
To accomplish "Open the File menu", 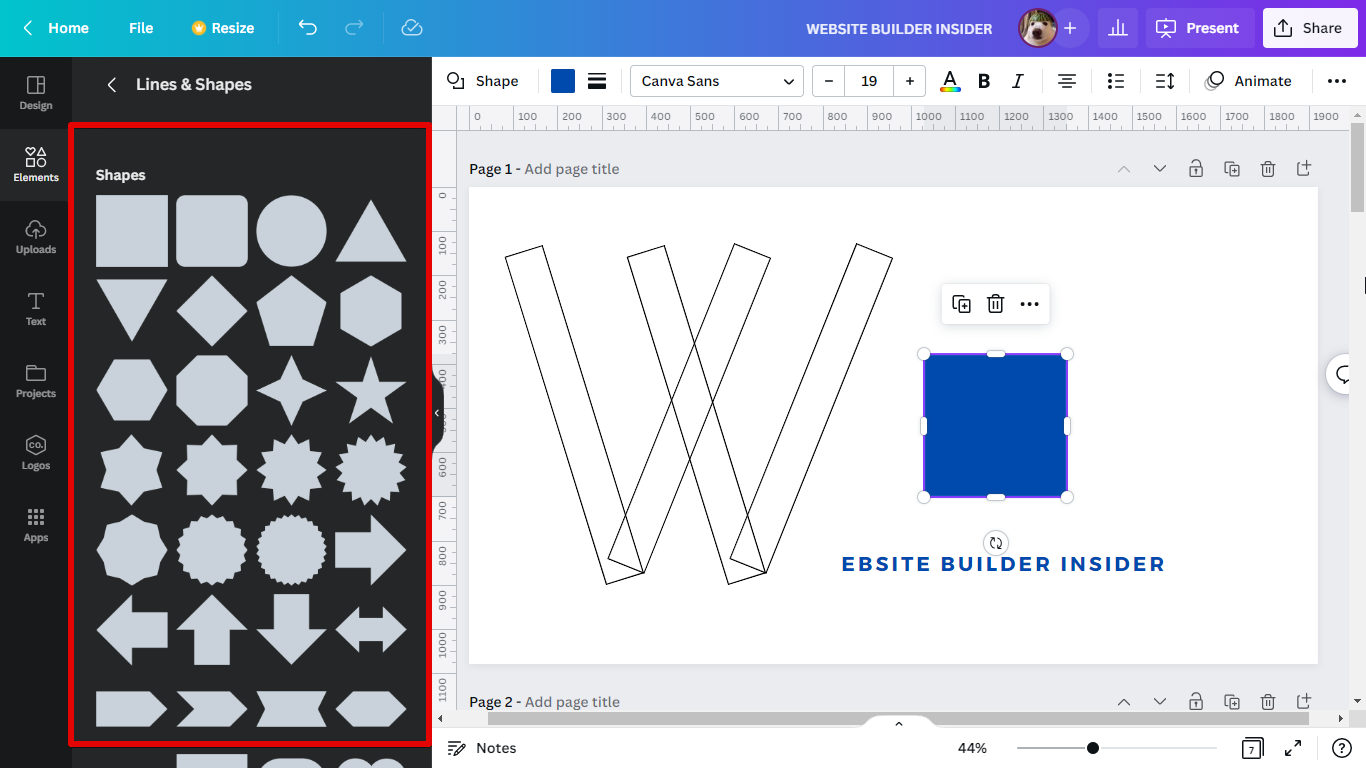I will coord(141,28).
